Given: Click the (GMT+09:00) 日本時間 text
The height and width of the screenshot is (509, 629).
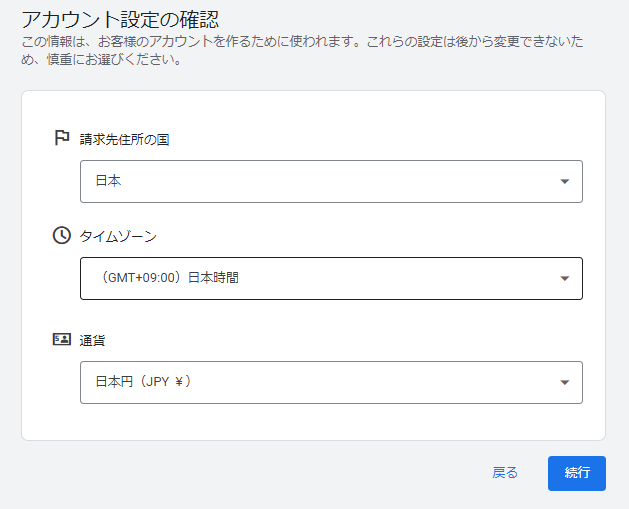Looking at the screenshot, I should click(x=170, y=279).
